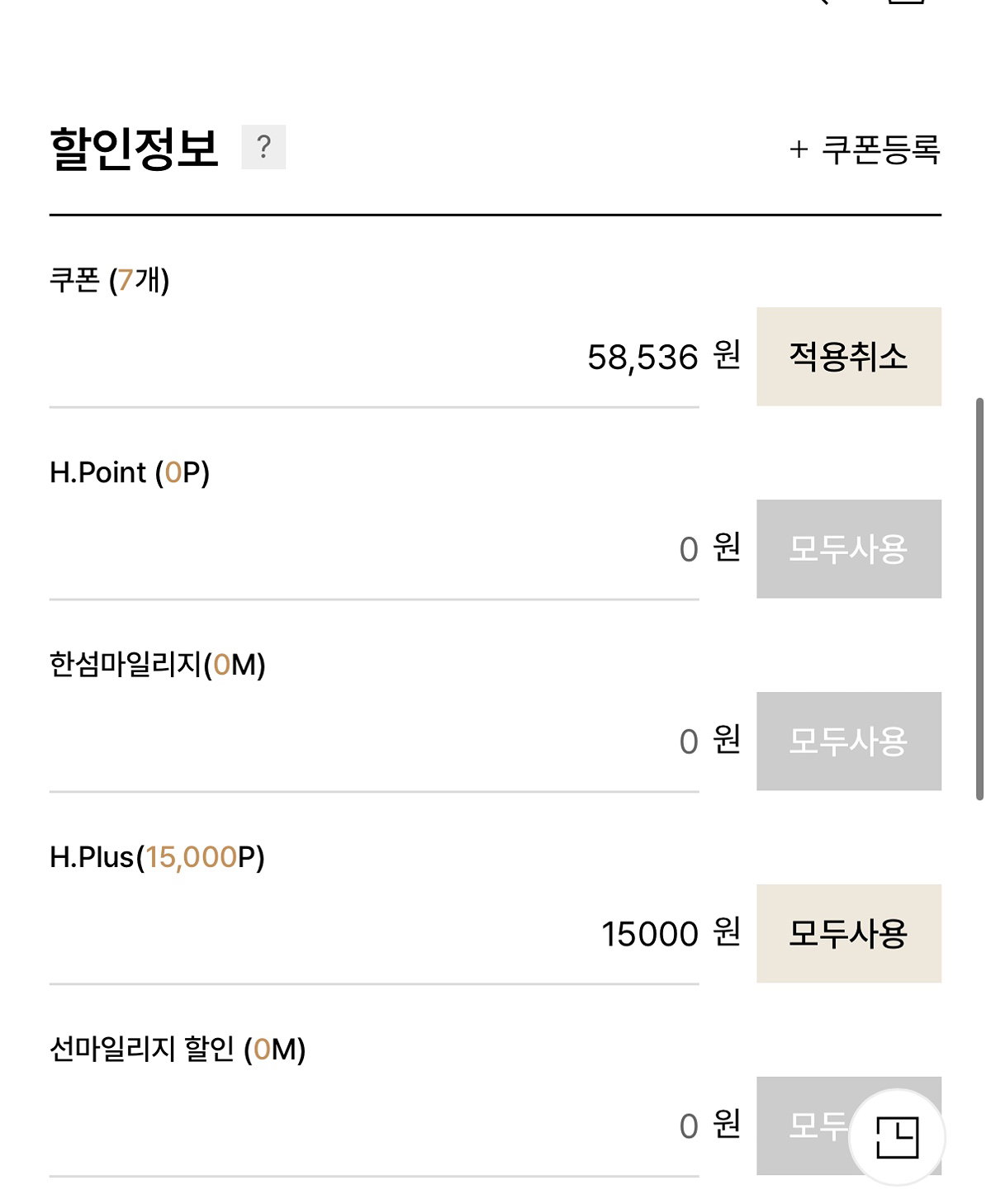The height and width of the screenshot is (1204, 991).
Task: Open the 할인정보 question mark help
Action: pyautogui.click(x=263, y=147)
